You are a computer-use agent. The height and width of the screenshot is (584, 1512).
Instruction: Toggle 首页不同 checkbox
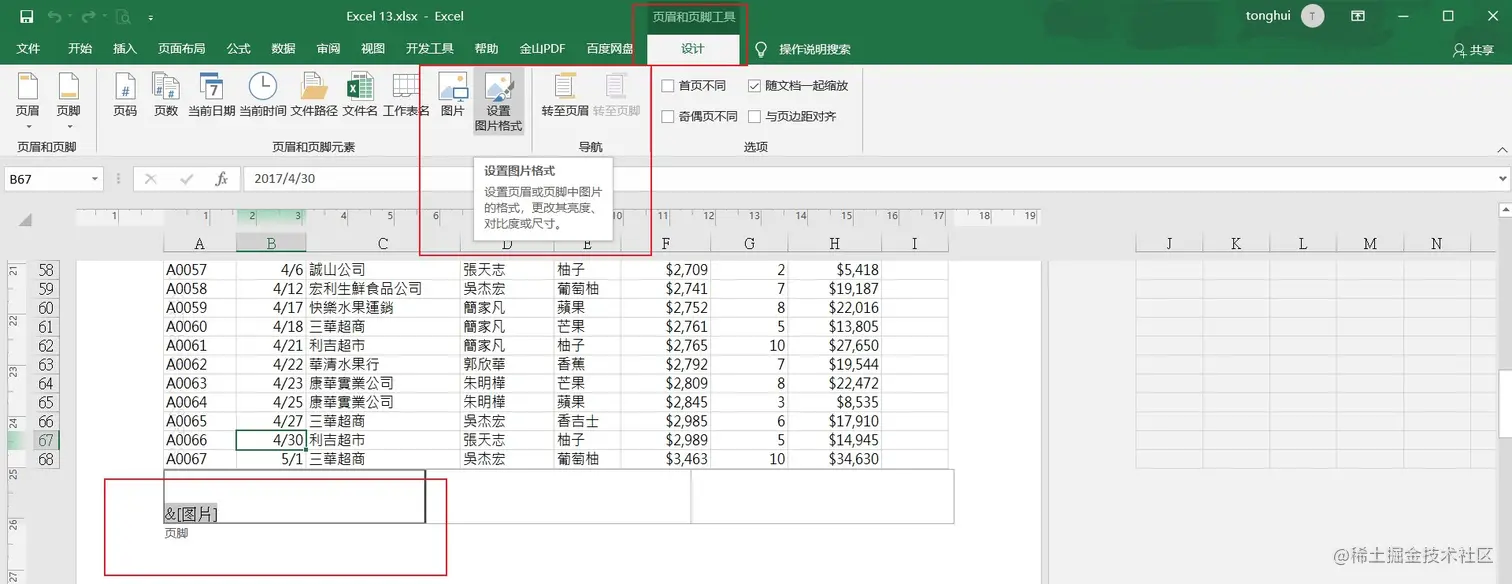[x=668, y=86]
